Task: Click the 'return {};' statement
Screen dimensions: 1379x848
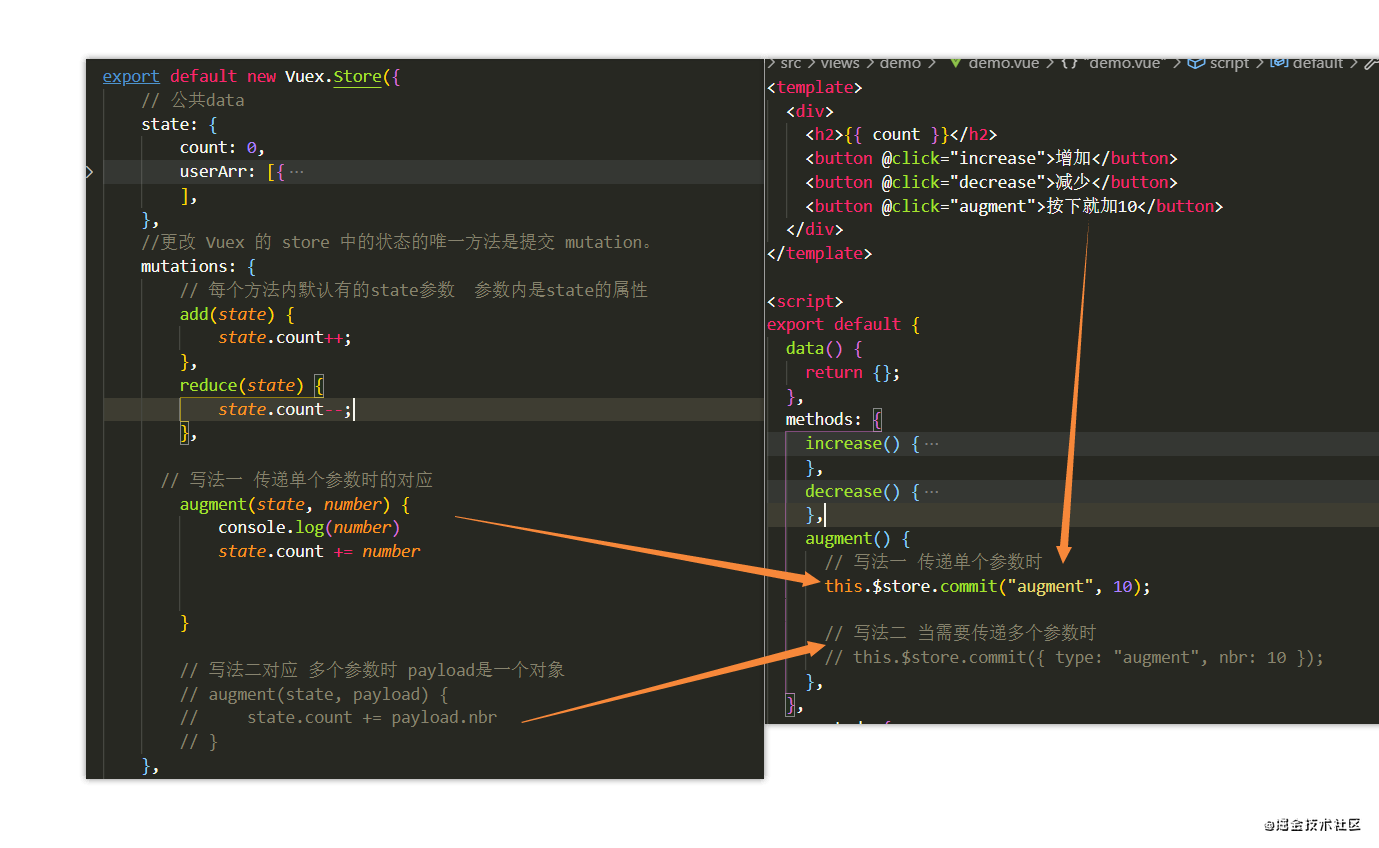Action: [853, 373]
